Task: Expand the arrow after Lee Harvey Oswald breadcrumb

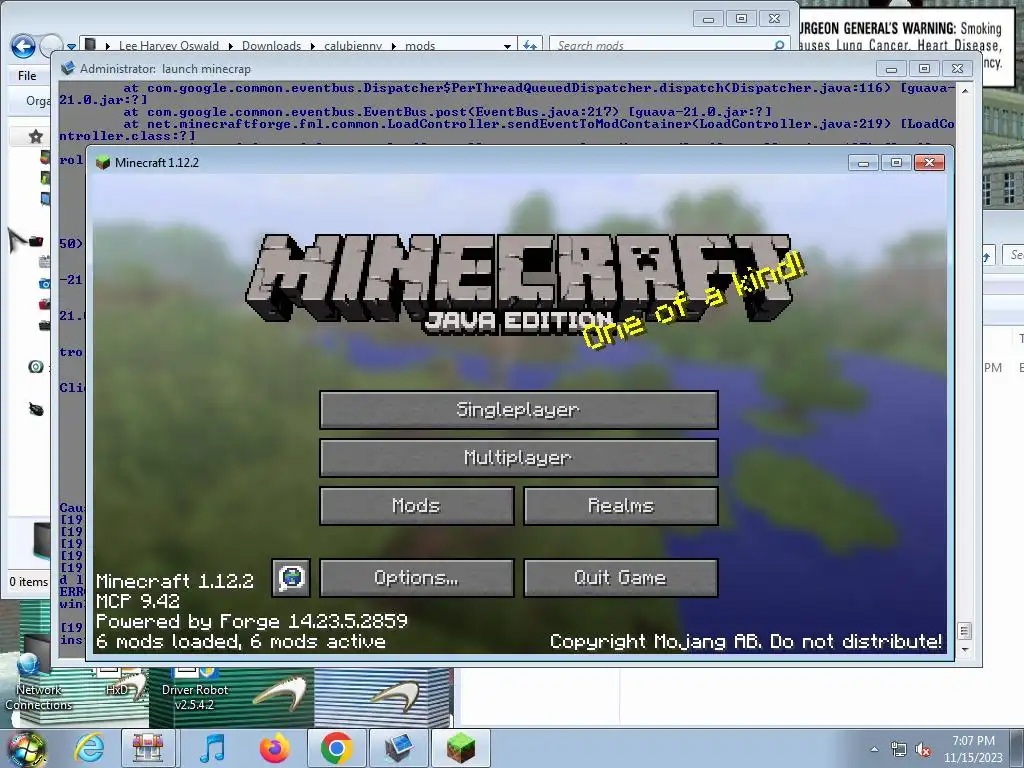Action: [231, 46]
